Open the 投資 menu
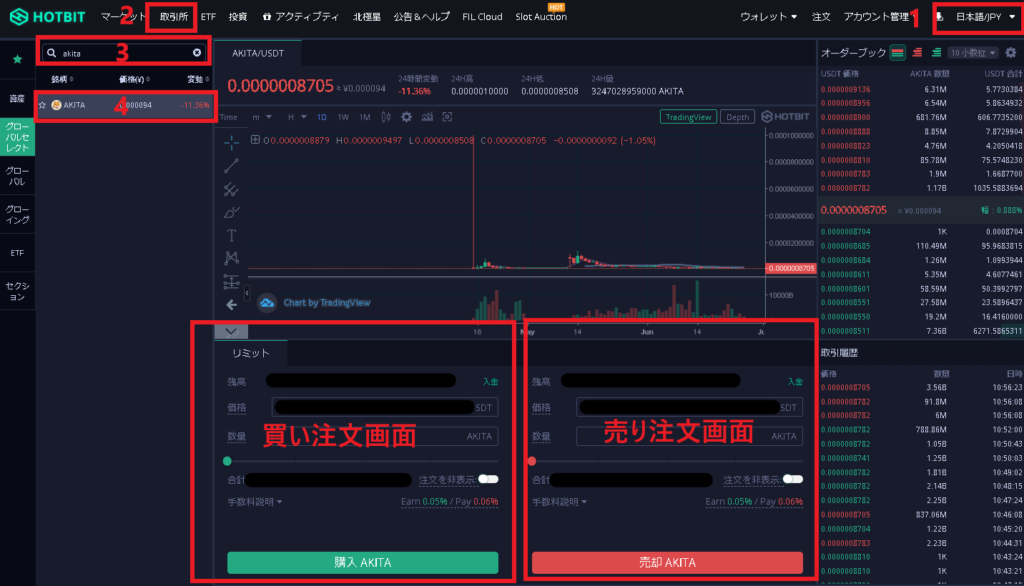This screenshot has width=1024, height=586. (238, 17)
